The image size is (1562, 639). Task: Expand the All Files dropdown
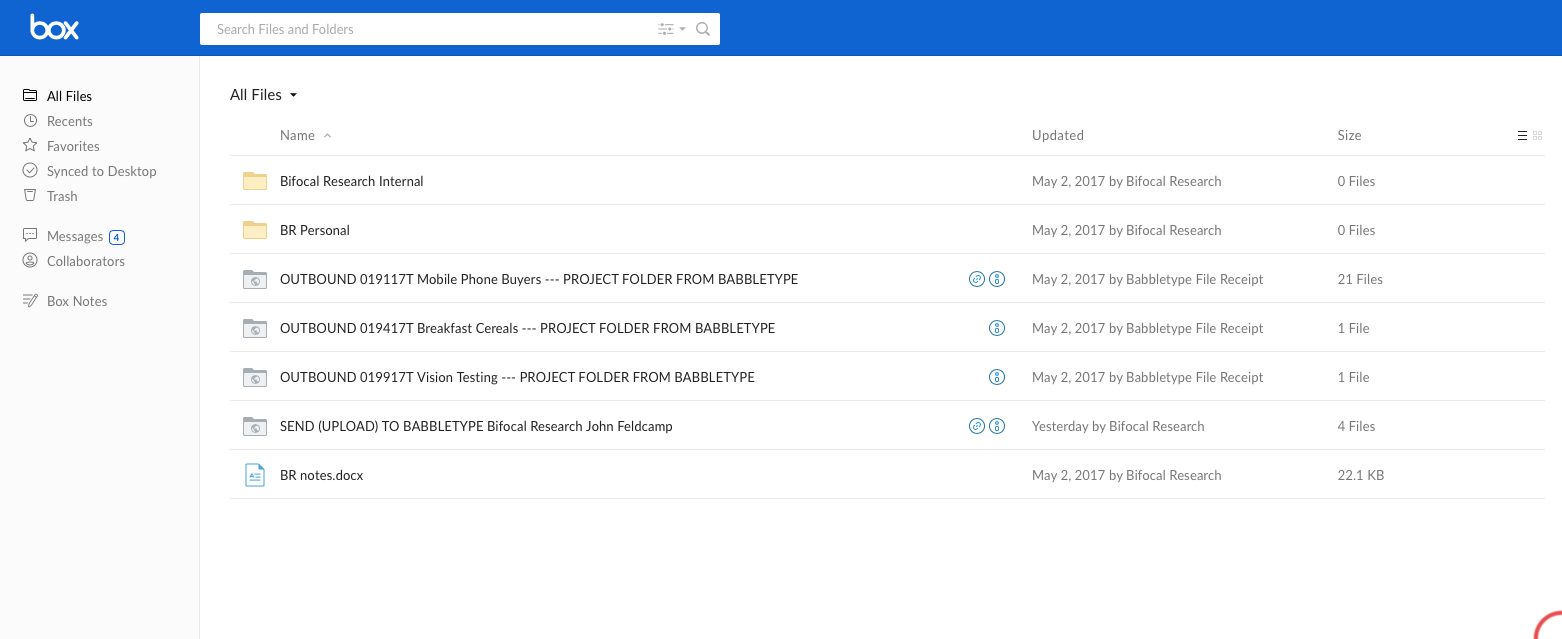(264, 95)
